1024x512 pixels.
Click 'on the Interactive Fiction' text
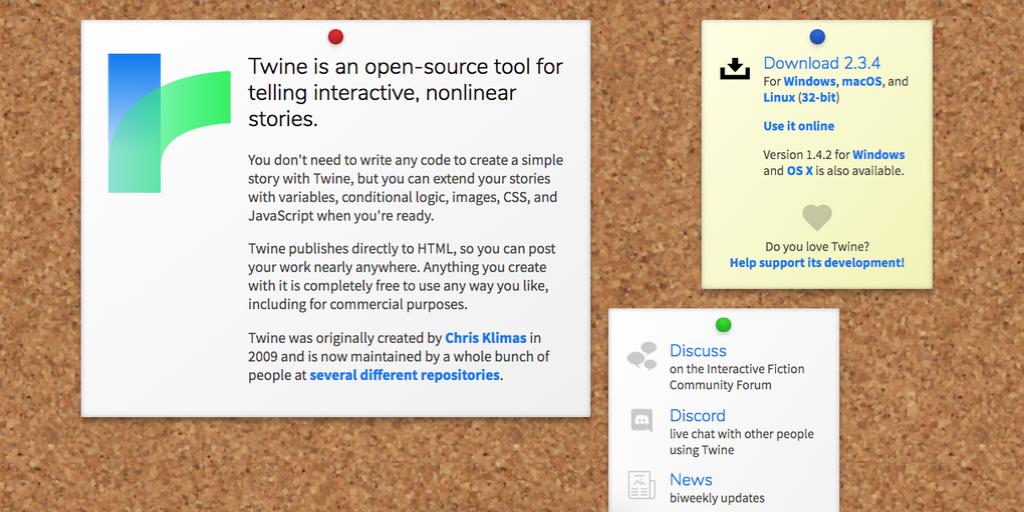pyautogui.click(x=737, y=369)
